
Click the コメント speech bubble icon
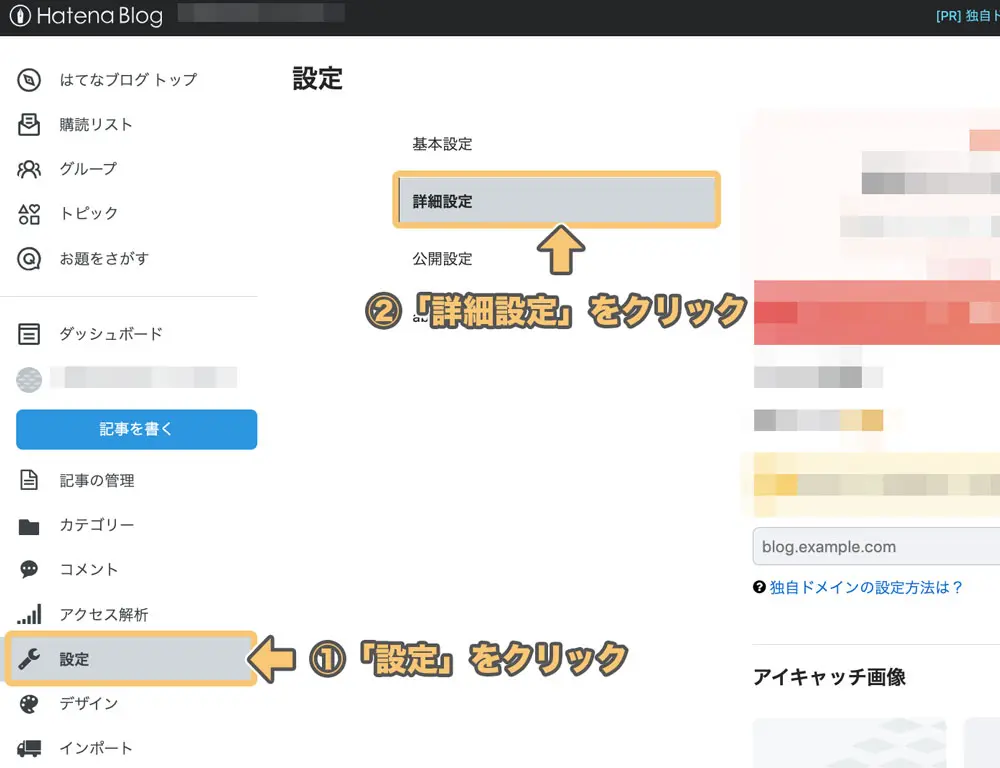tap(29, 569)
